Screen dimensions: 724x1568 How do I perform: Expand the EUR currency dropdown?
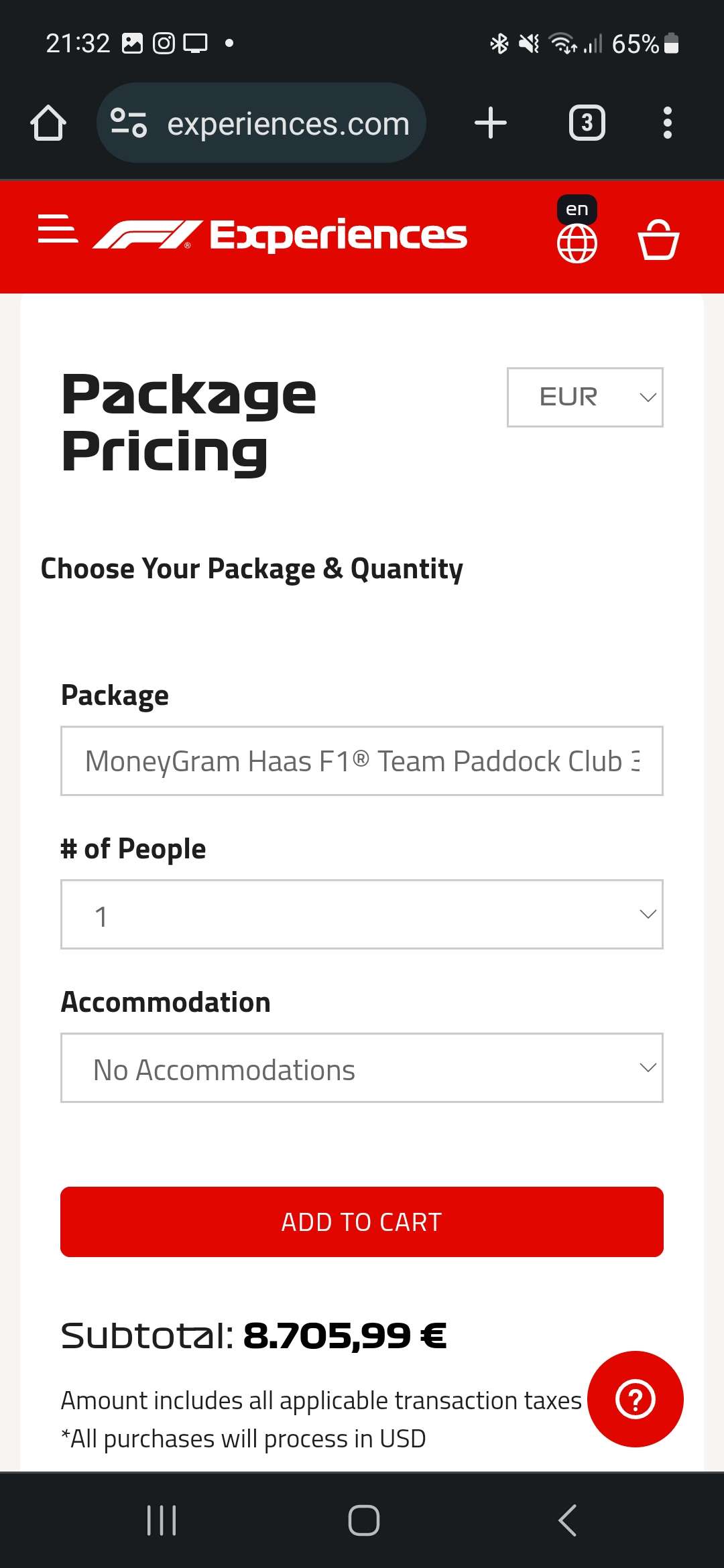[585, 397]
